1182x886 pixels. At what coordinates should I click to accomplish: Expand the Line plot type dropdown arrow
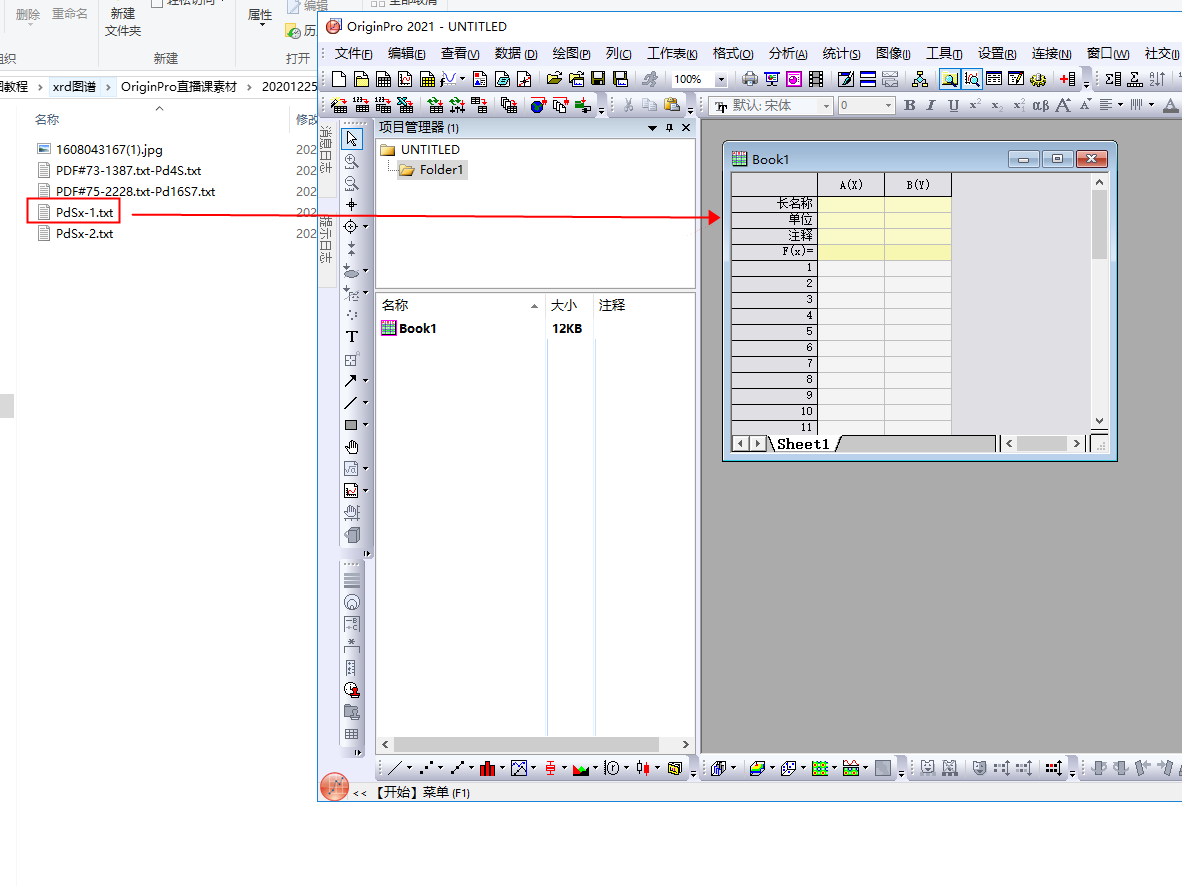[409, 768]
